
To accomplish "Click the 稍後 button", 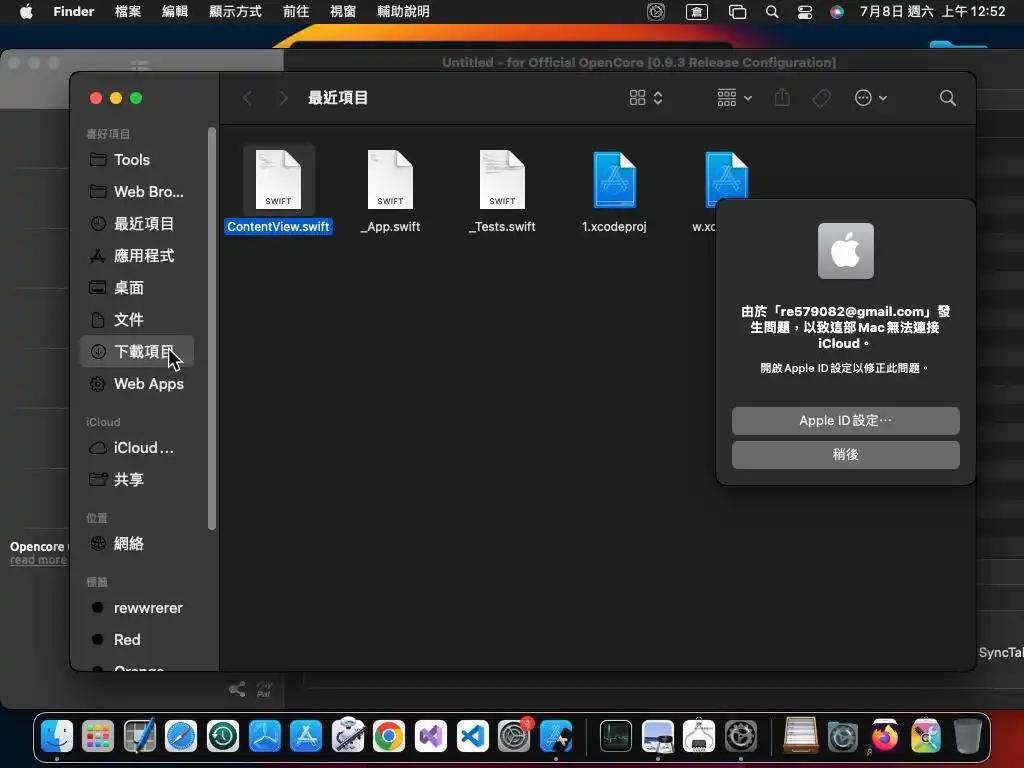I will click(845, 455).
